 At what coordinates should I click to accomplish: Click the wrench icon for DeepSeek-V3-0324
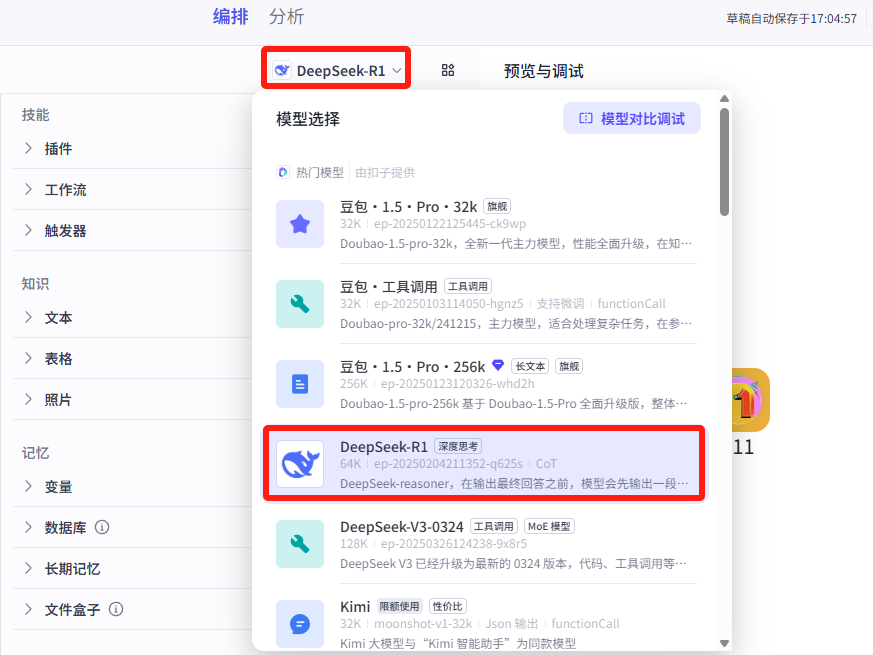[x=300, y=544]
